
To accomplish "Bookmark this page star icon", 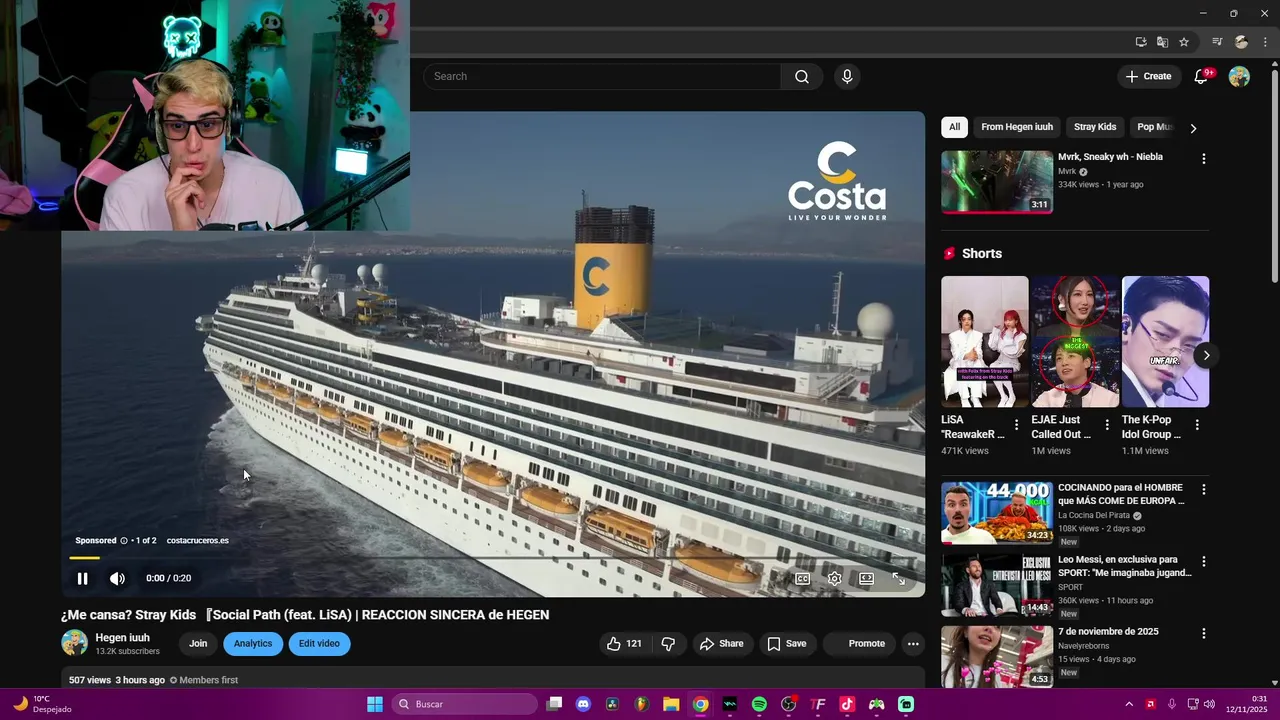I will [1184, 42].
